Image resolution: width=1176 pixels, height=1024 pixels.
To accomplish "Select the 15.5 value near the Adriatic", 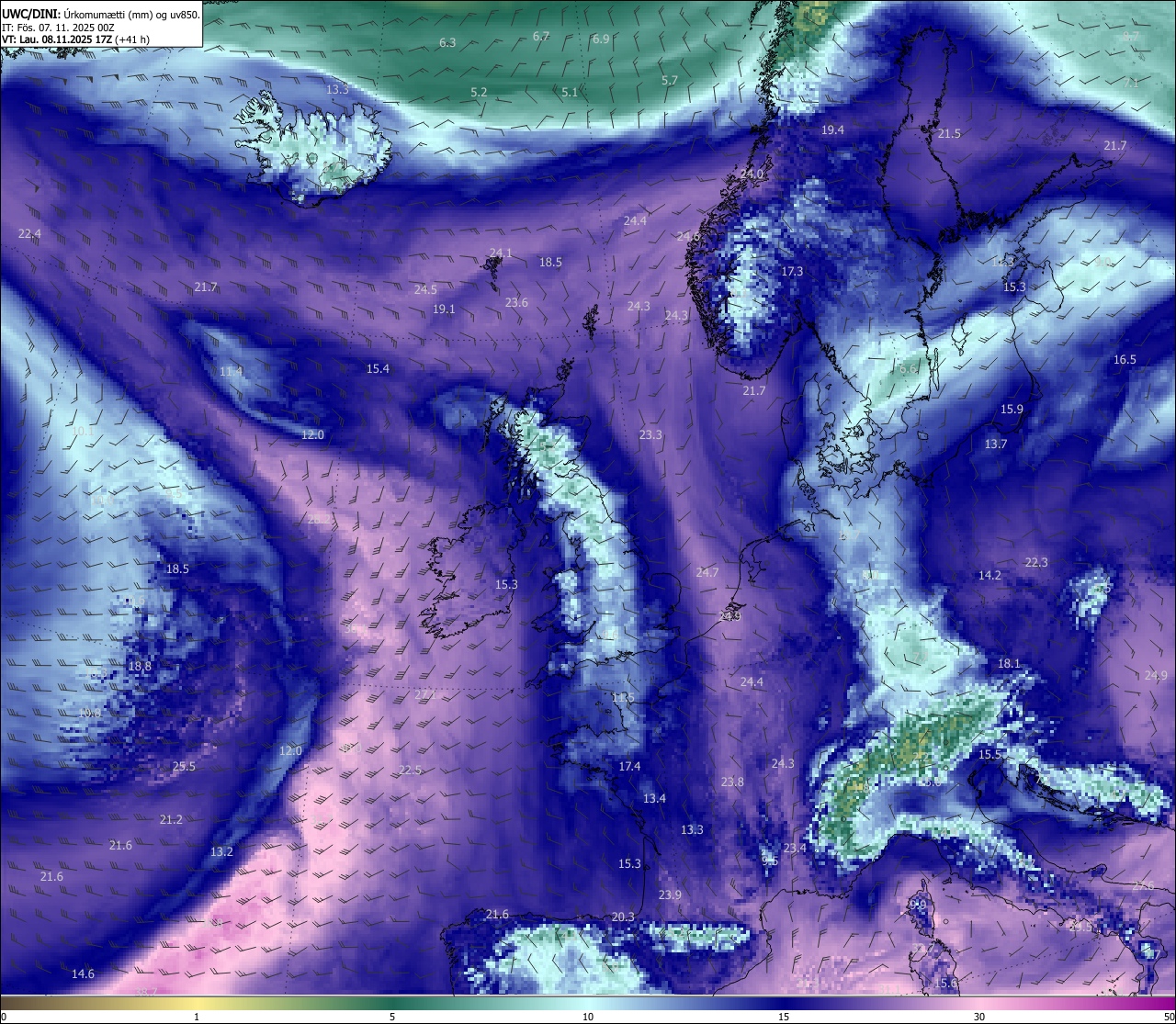I will pyautogui.click(x=989, y=755).
